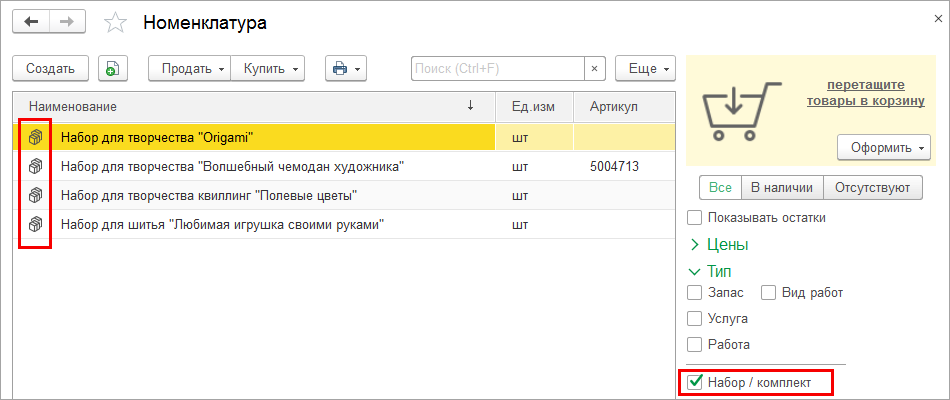Open the printer icon menu
Image resolution: width=950 pixels, height=400 pixels.
[x=346, y=68]
